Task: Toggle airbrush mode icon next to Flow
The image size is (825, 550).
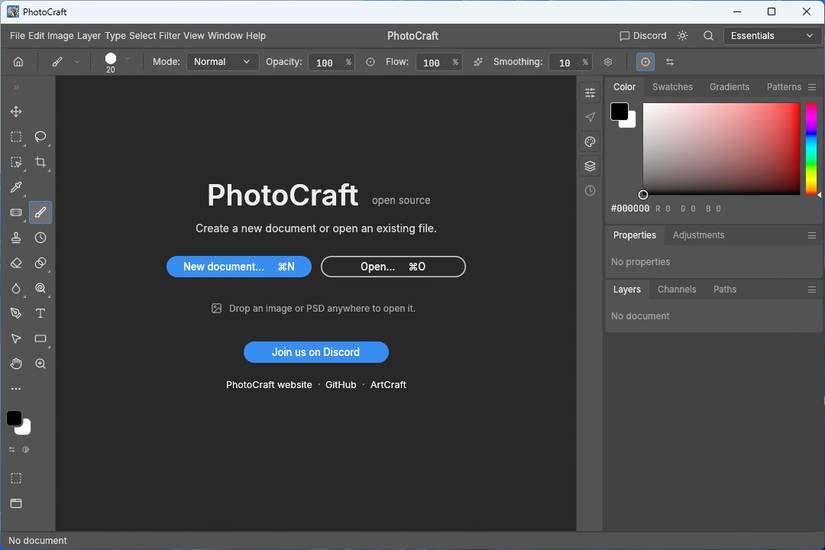Action: coord(478,62)
